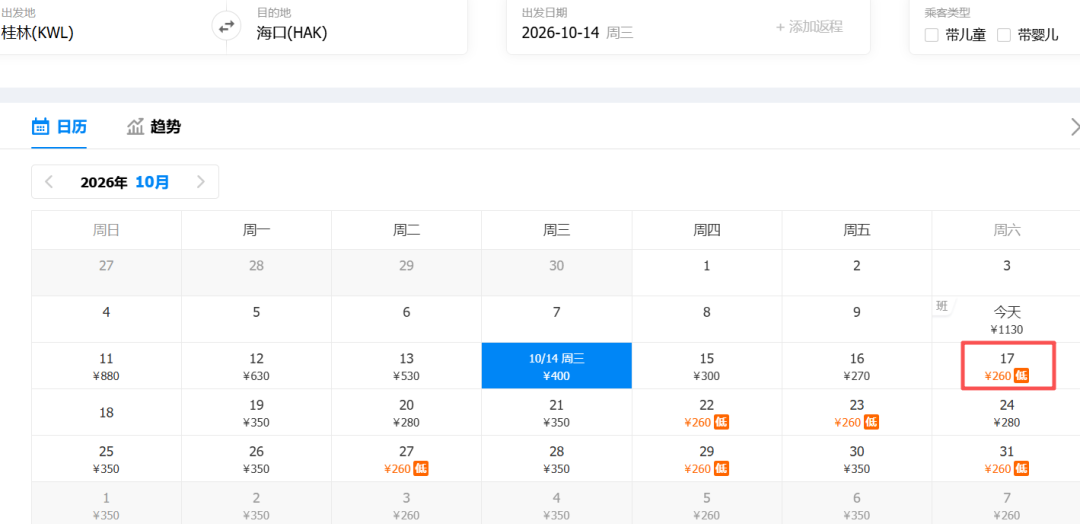Select October 3 date cell

point(1006,273)
